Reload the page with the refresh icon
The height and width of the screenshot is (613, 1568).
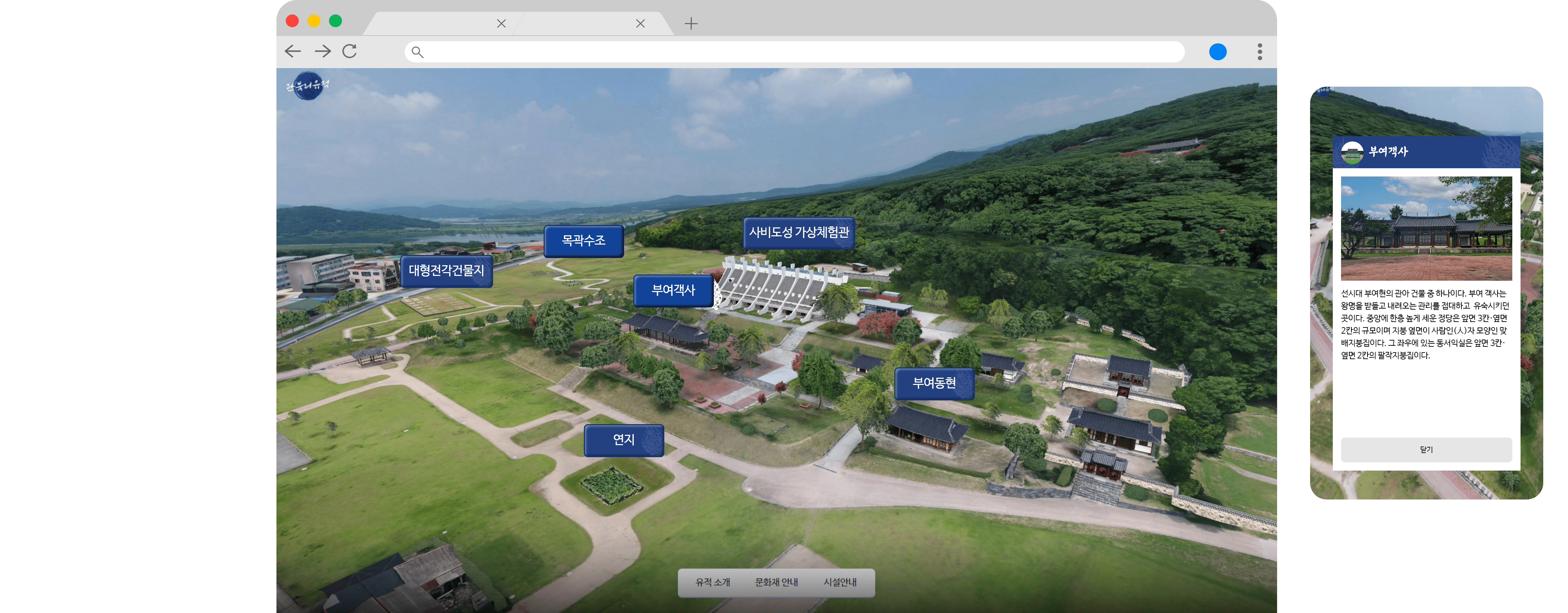pos(349,51)
